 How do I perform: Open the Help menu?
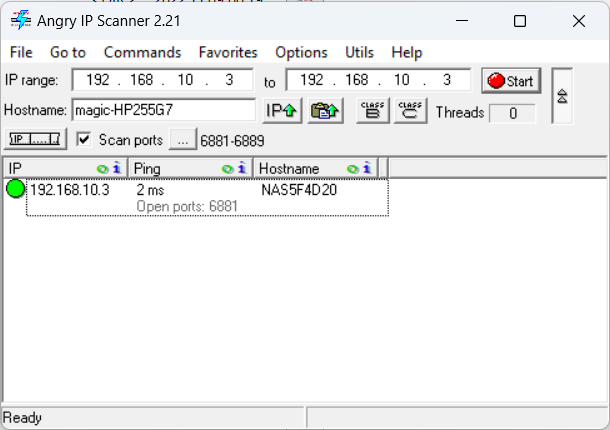click(x=407, y=52)
